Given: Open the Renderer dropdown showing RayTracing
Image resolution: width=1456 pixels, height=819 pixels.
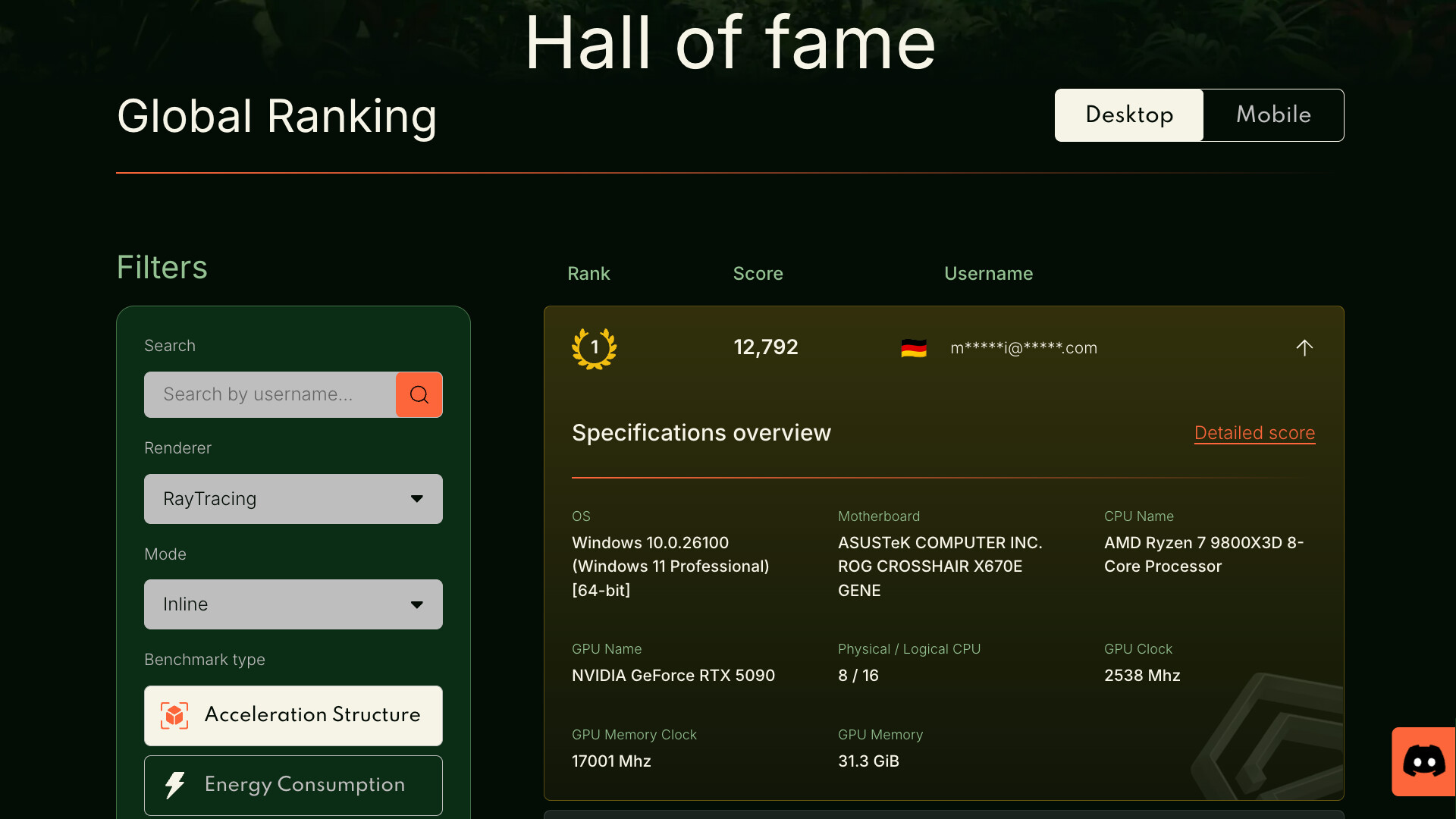Looking at the screenshot, I should [x=293, y=498].
